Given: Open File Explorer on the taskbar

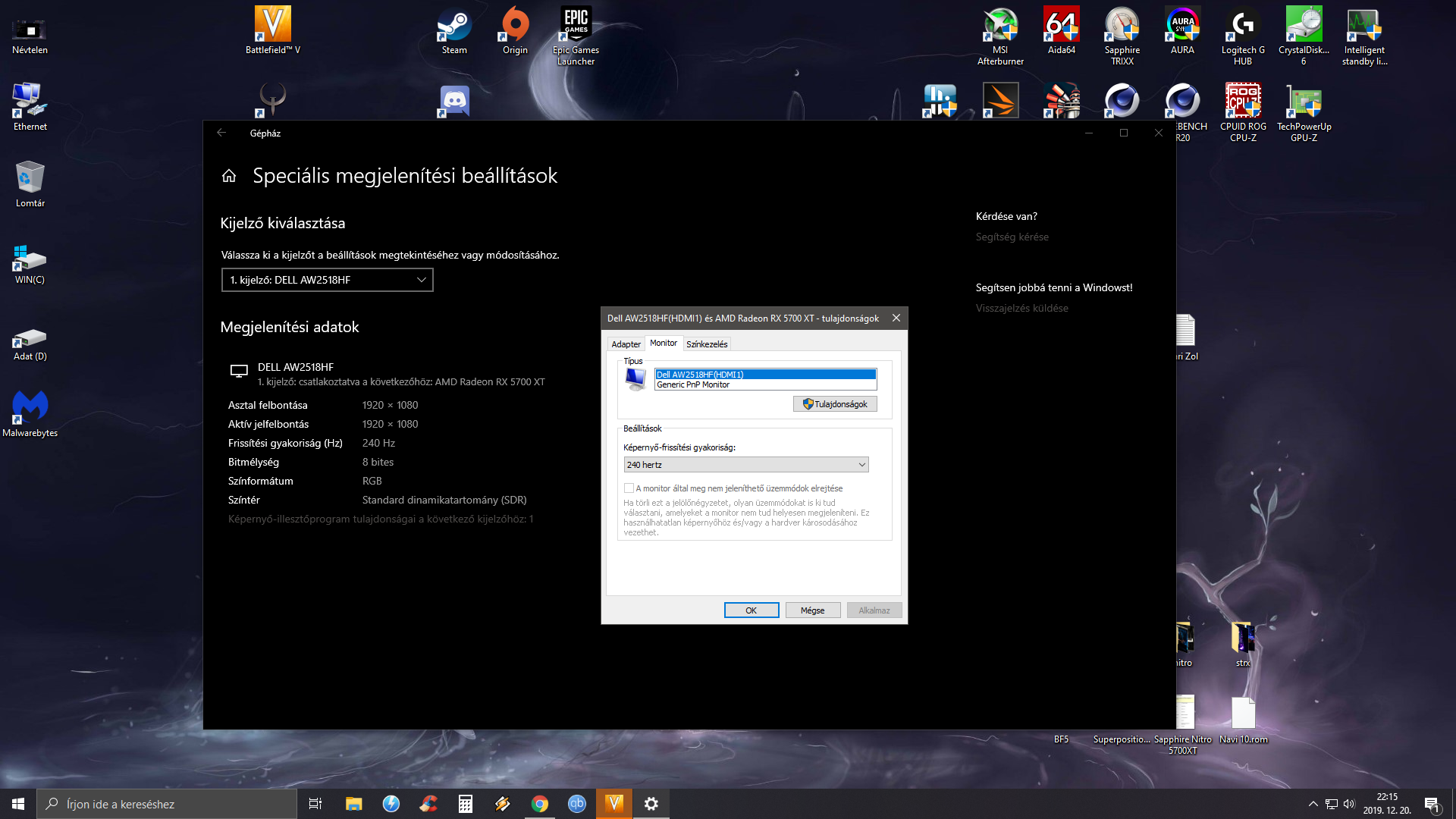Looking at the screenshot, I should pos(354,804).
